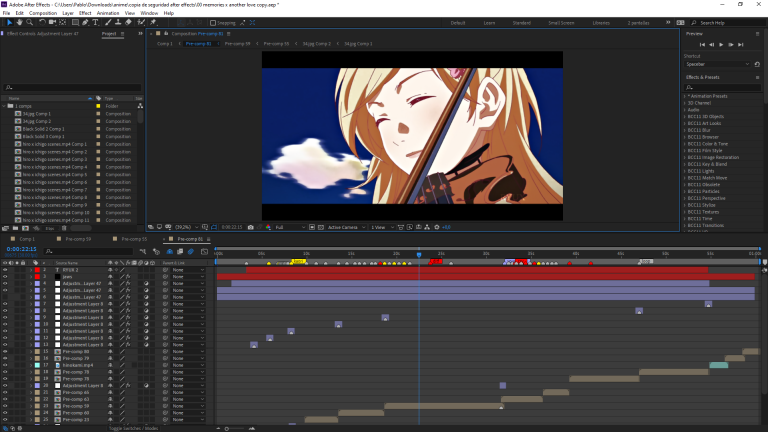Switch to the Pre-comp 59 timeline tab
Image resolution: width=768 pixels, height=432 pixels.
click(78, 239)
